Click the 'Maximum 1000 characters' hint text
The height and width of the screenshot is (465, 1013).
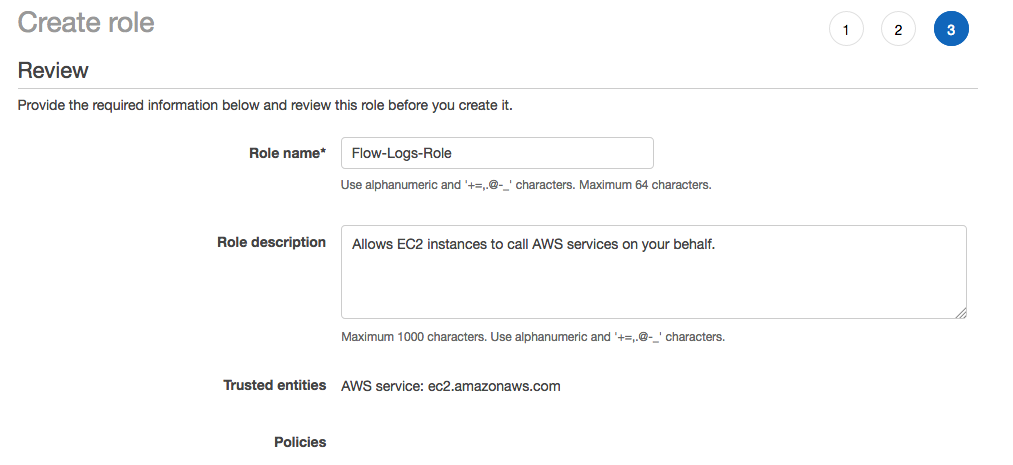tap(414, 336)
